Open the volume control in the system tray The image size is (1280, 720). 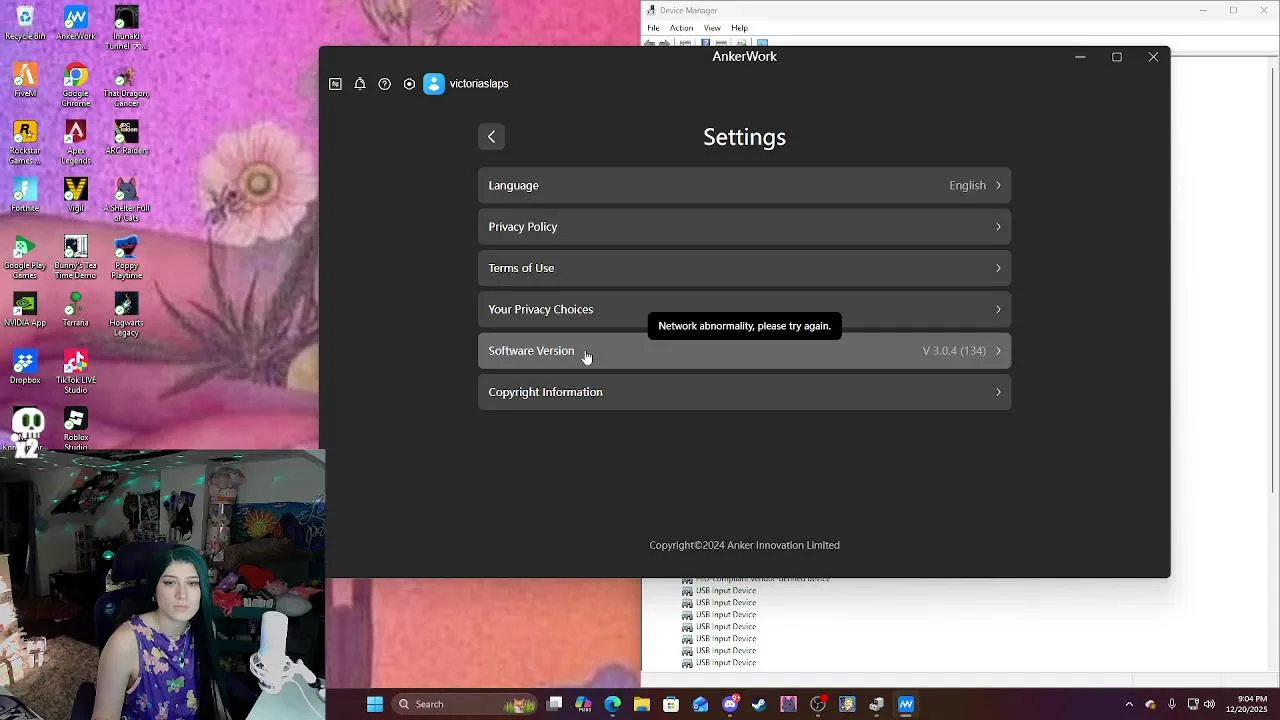[1210, 704]
